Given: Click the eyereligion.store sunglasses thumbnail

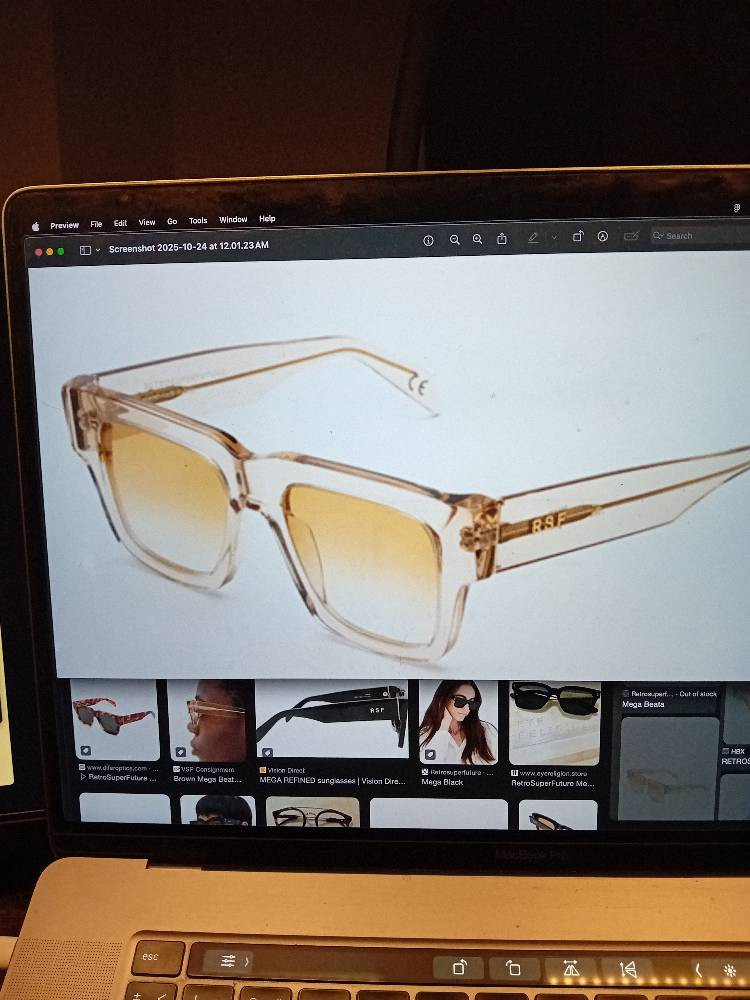Looking at the screenshot, I should coord(555,723).
